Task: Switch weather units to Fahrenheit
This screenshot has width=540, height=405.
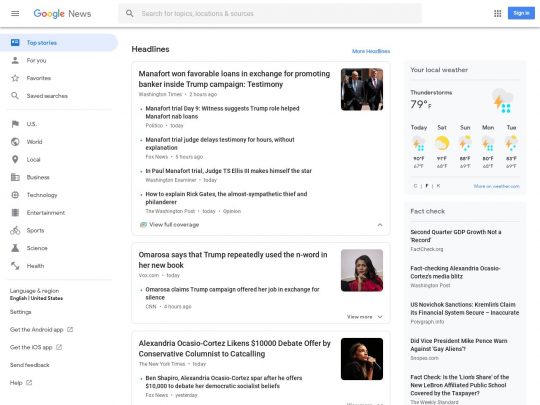Action: [427, 186]
